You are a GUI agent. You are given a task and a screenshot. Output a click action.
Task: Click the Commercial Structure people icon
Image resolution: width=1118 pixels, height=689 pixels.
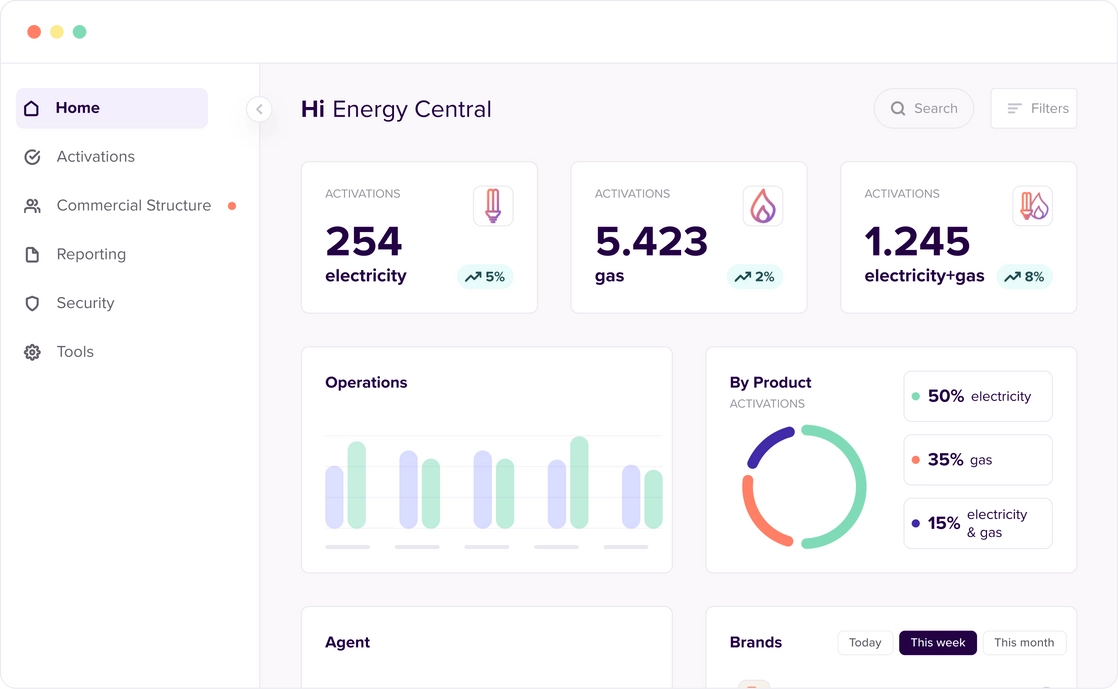click(31, 205)
